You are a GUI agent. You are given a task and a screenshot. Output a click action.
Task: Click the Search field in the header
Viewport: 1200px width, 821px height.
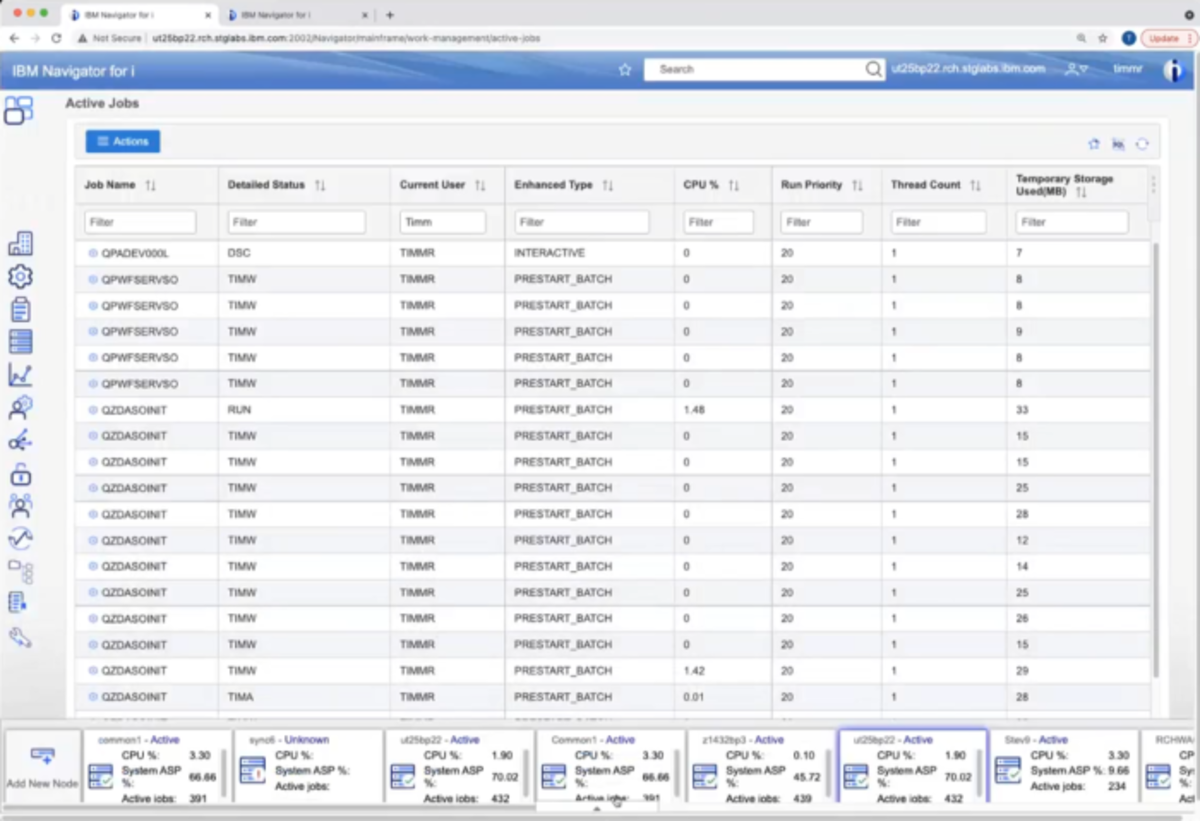point(757,69)
